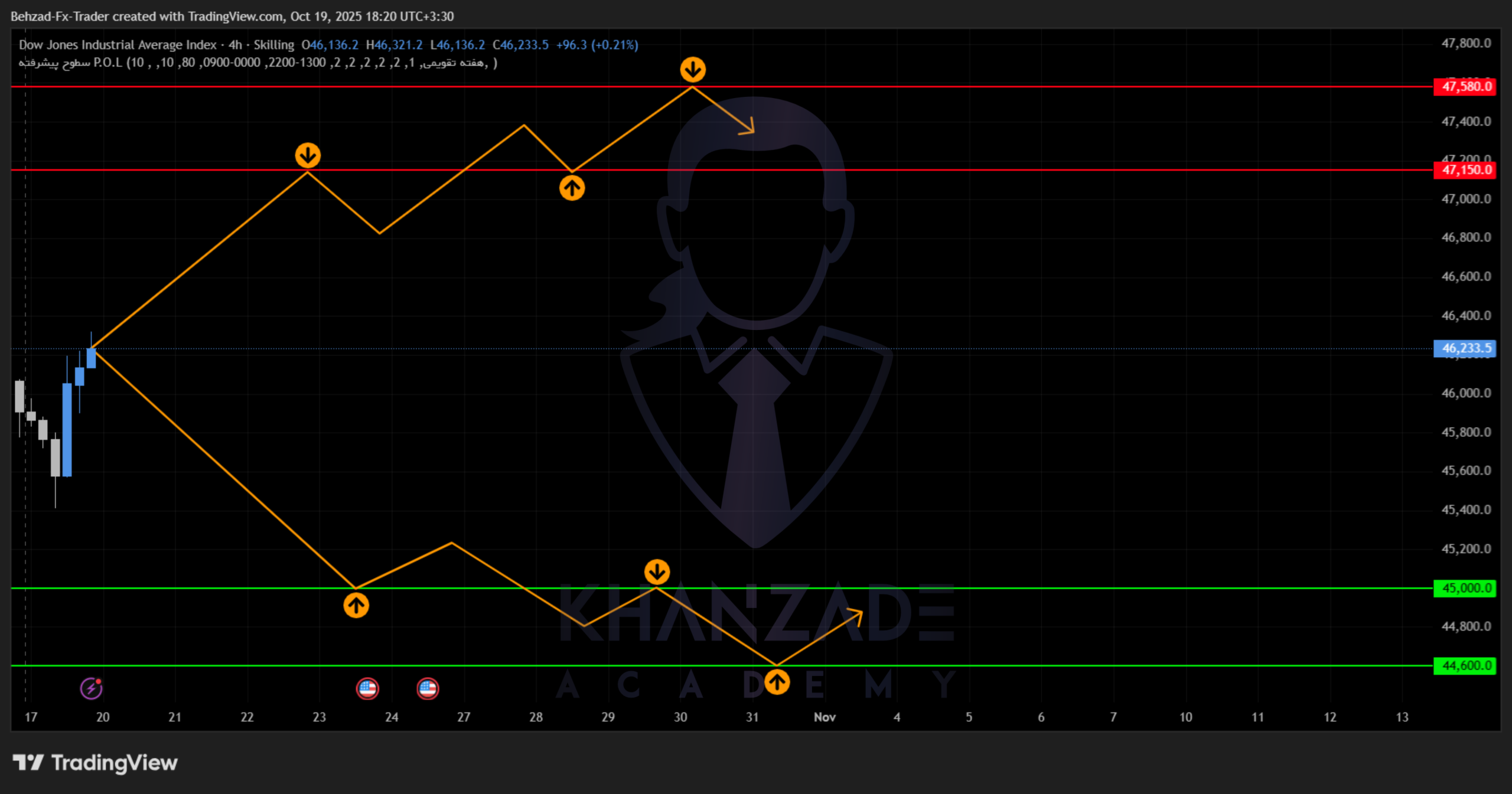Click the latest blue candlestick

(91, 358)
